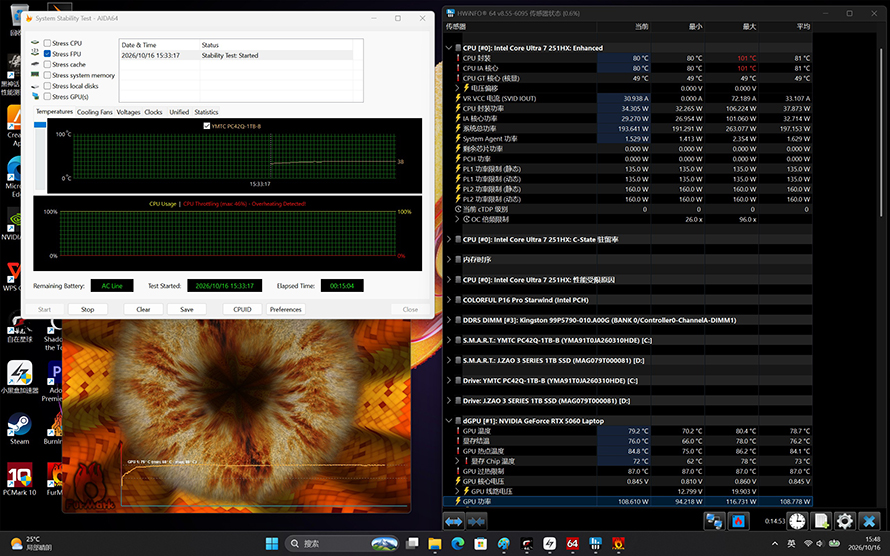Click the taskbar search box
The height and width of the screenshot is (556, 890).
click(x=341, y=544)
